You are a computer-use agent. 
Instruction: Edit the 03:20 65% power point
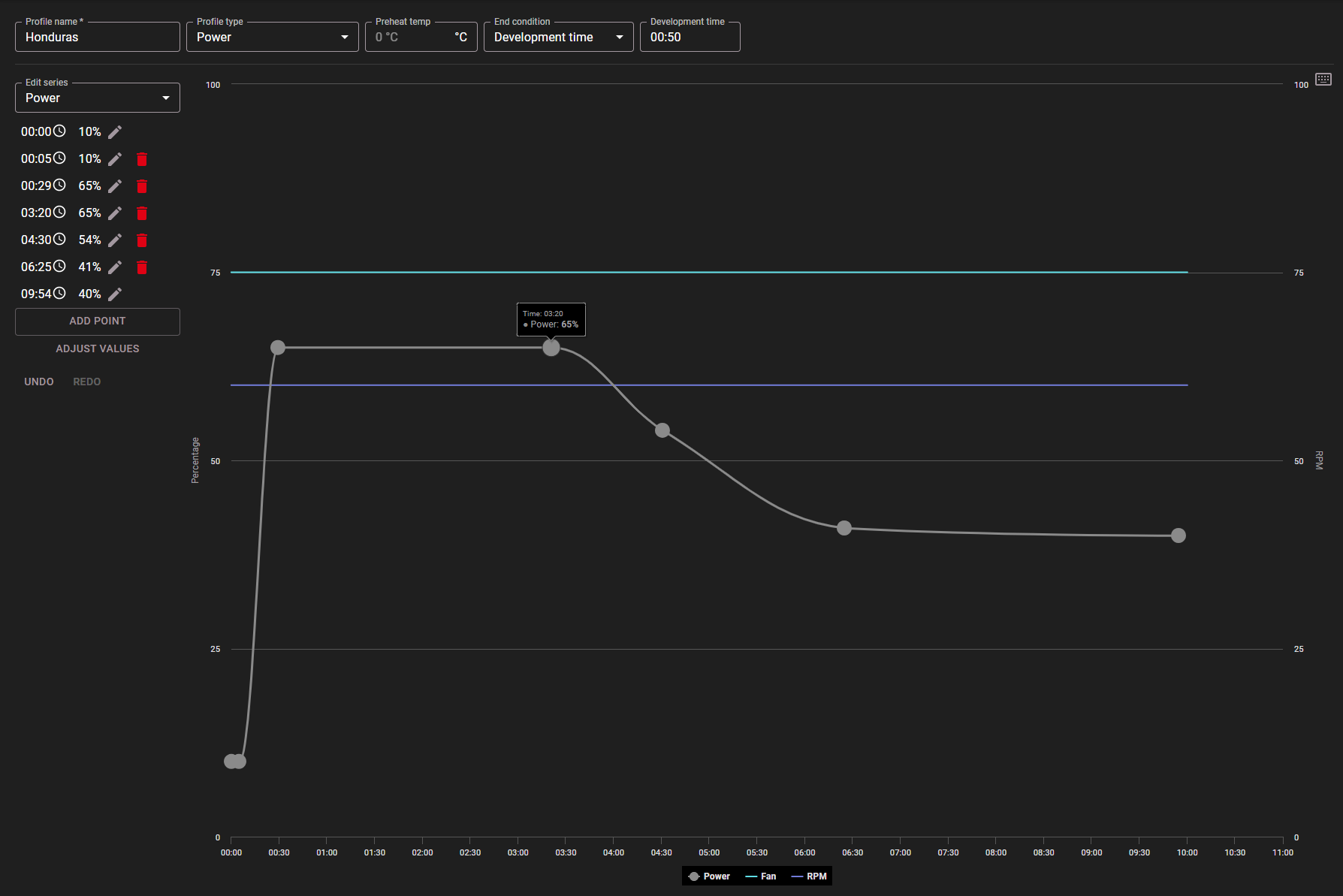pos(115,213)
